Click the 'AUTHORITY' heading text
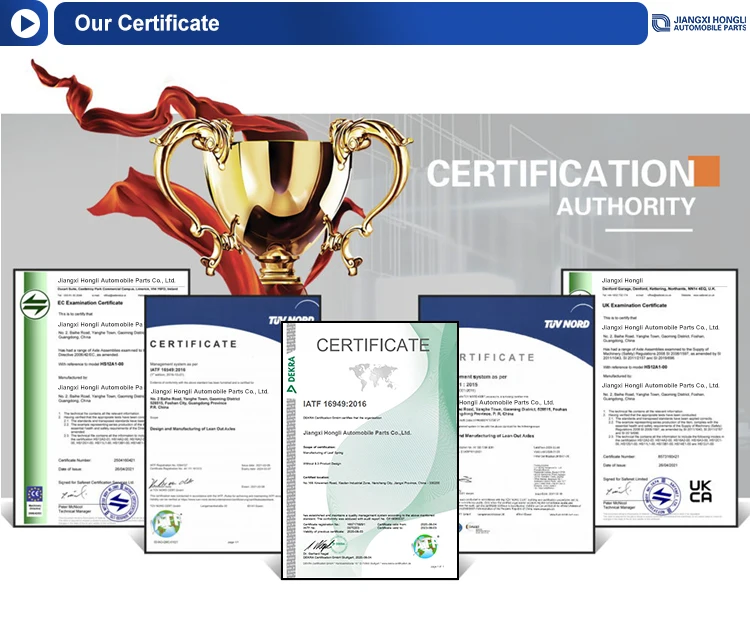 coord(626,207)
